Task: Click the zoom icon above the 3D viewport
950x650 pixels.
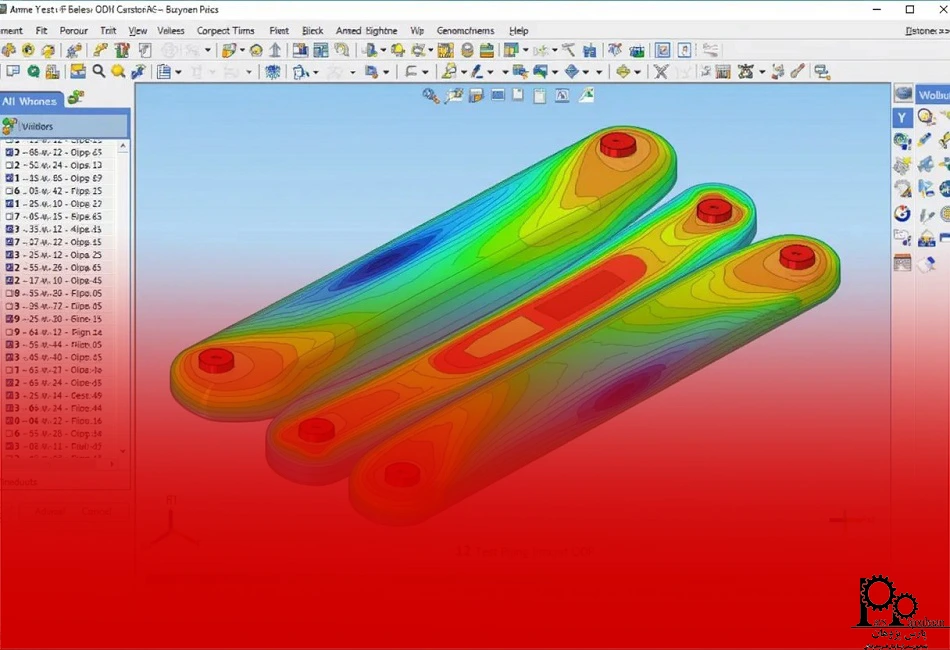Action: [x=431, y=96]
